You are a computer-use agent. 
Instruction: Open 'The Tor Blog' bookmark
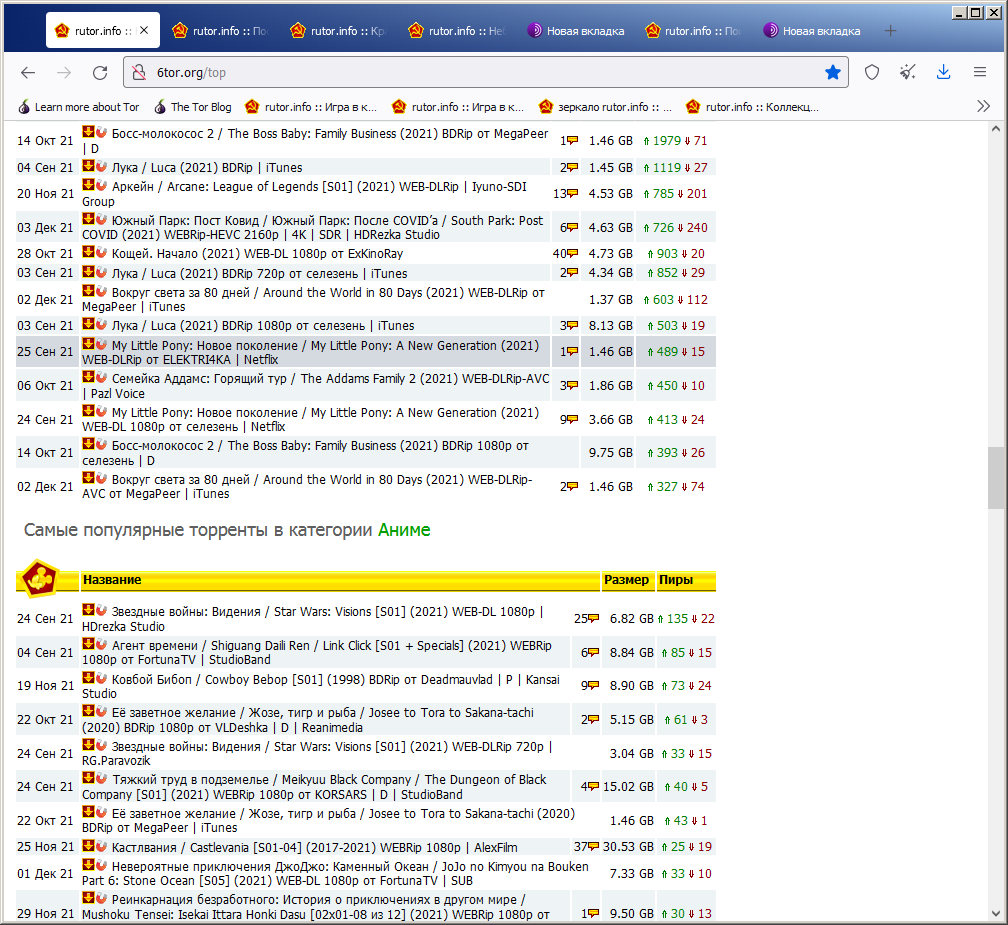tap(193, 107)
